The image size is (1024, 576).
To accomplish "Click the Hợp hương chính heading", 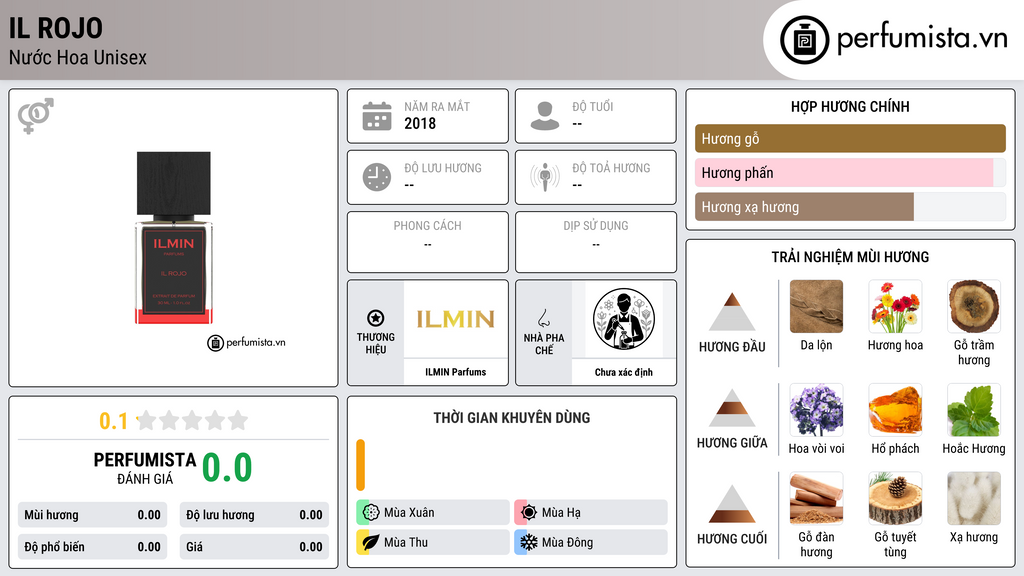I will [x=850, y=106].
